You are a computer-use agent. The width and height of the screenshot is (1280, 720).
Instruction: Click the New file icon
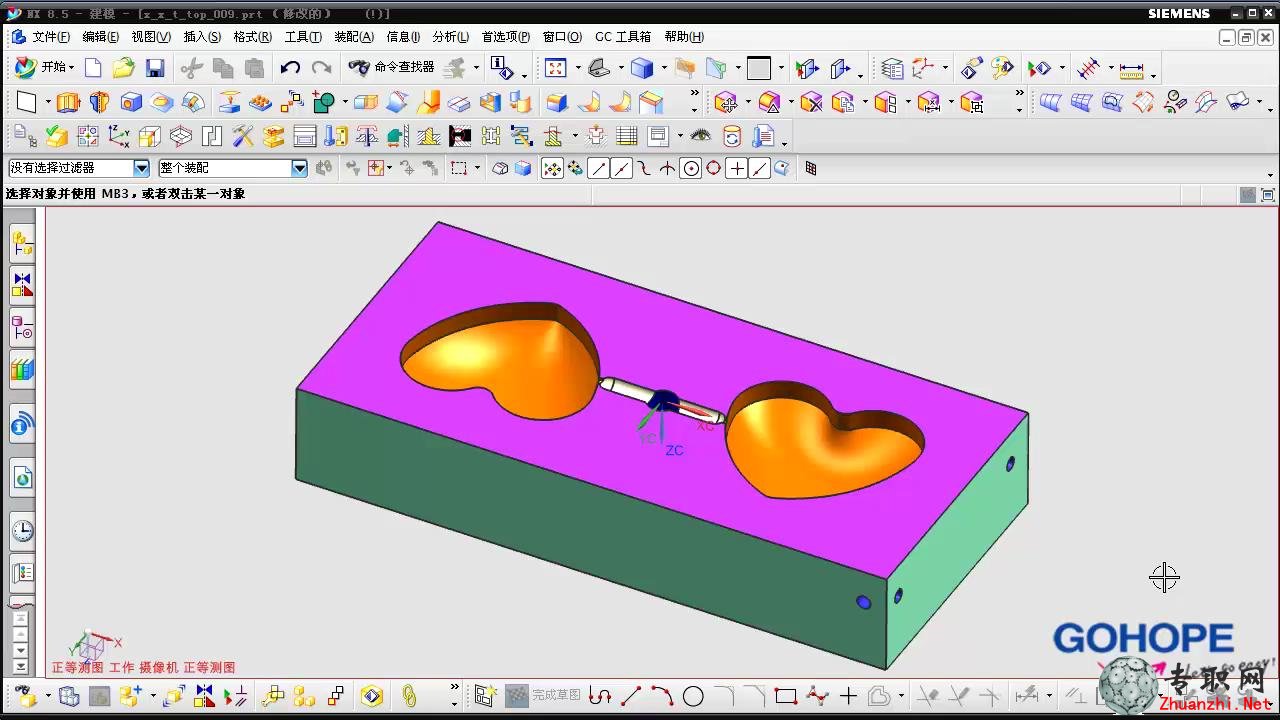(x=93, y=68)
